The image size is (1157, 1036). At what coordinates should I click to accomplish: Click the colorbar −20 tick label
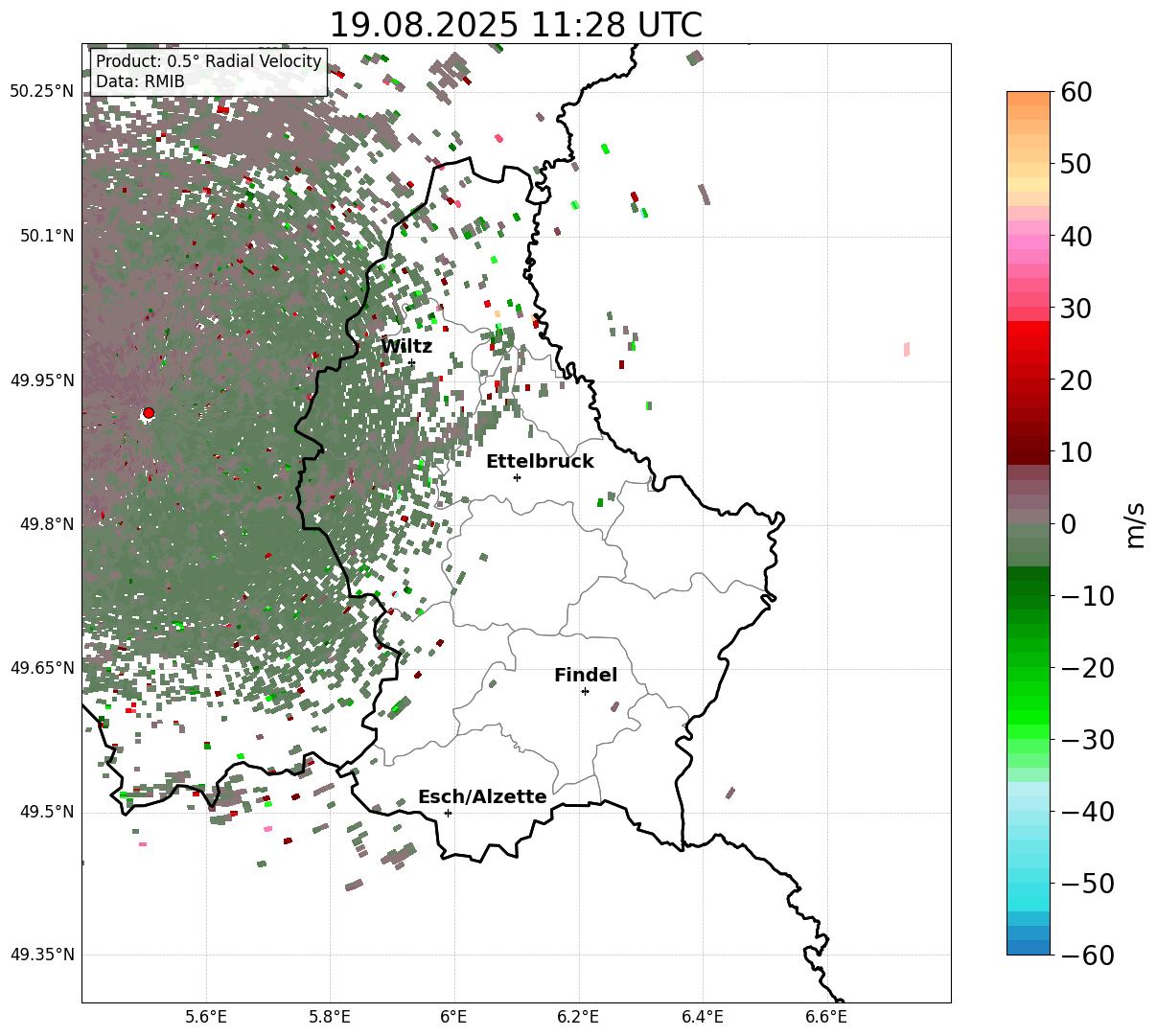coord(1087,667)
